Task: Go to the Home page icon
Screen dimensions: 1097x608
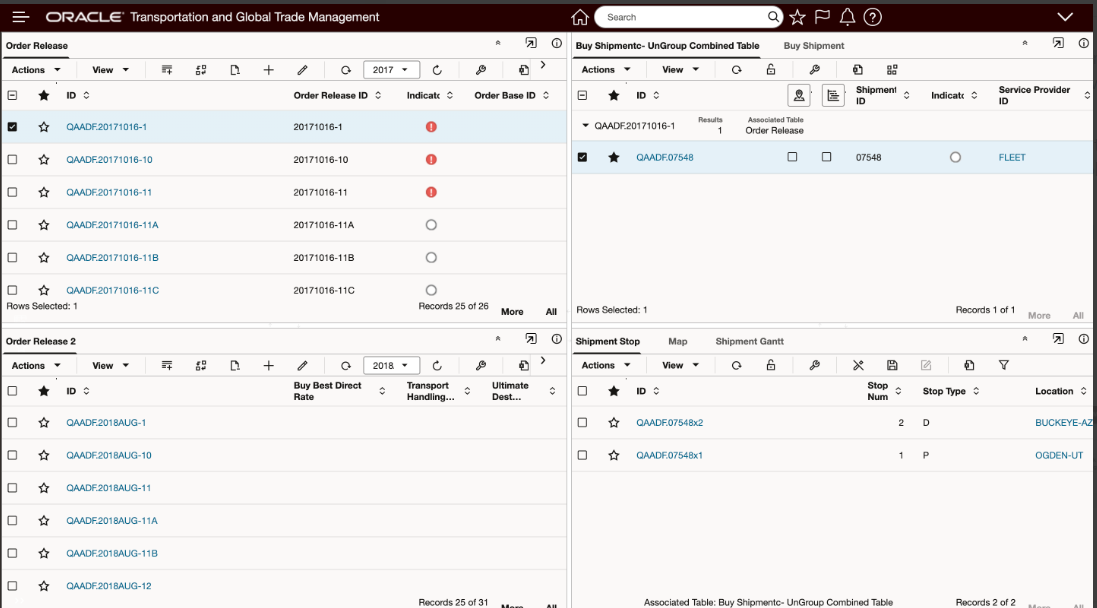Action: coord(579,17)
